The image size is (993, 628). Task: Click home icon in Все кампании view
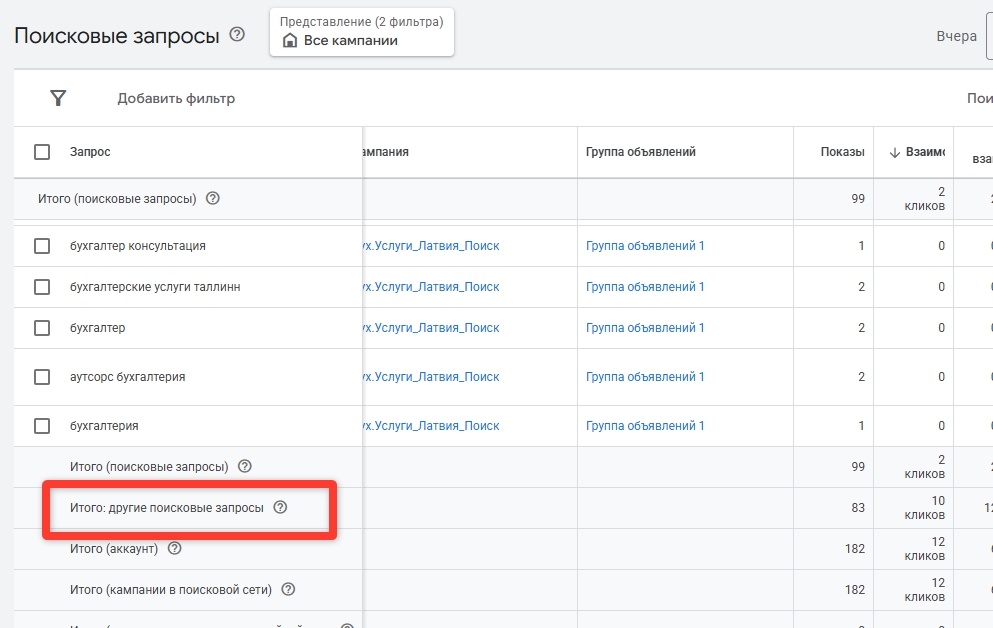coord(290,41)
